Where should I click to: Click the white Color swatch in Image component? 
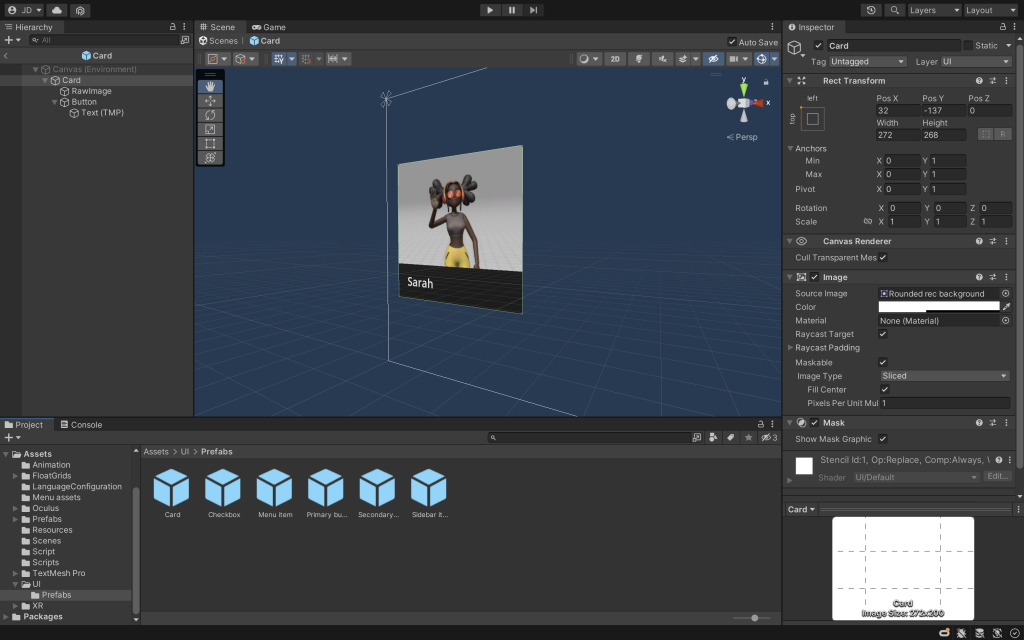938,307
